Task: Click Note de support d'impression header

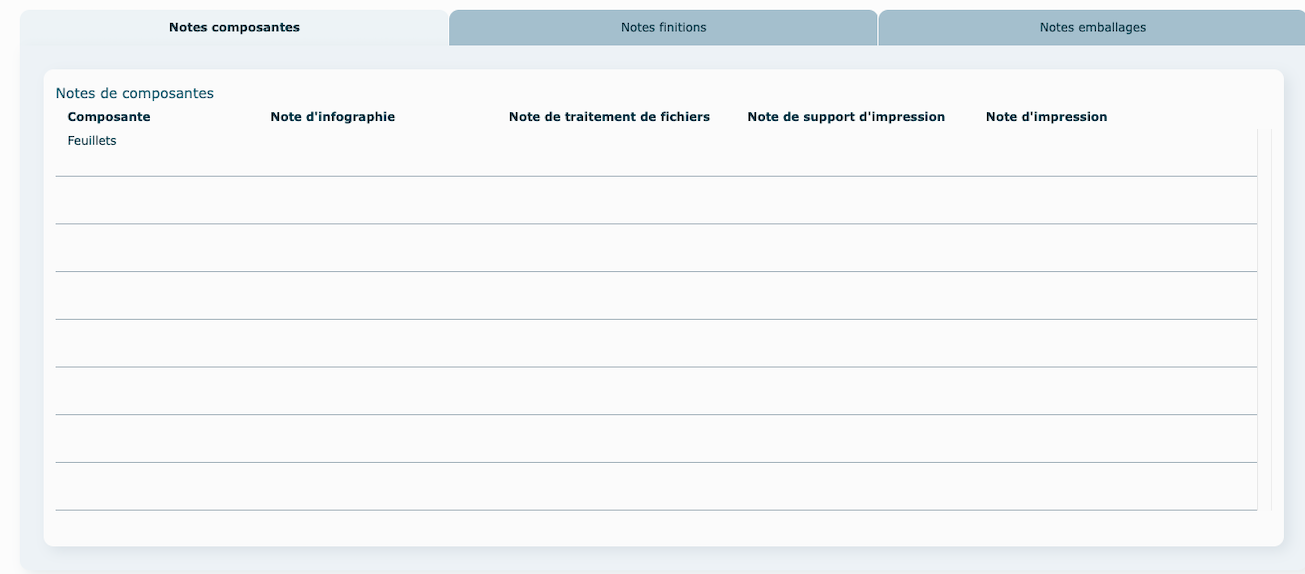Action: click(x=845, y=117)
